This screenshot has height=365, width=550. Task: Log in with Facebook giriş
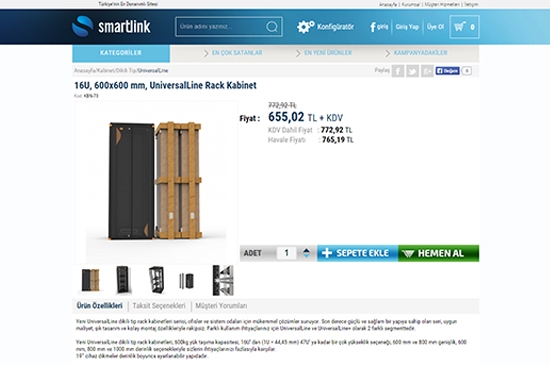379,27
